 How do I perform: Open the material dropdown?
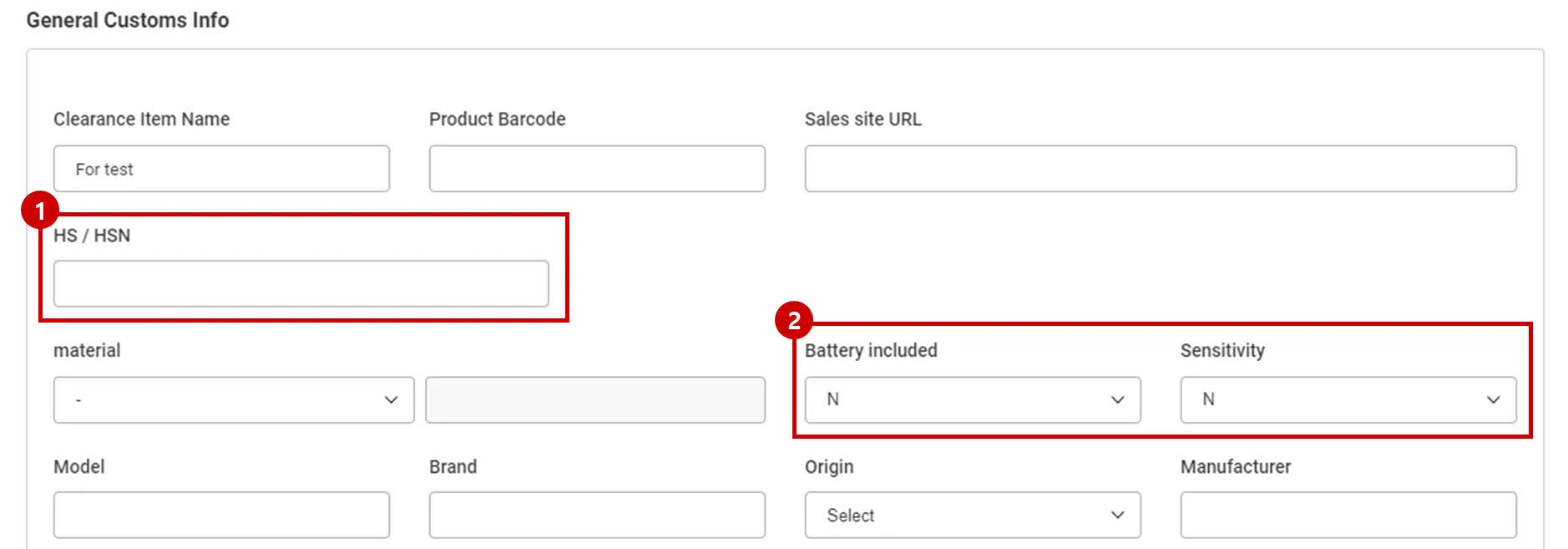tap(234, 400)
